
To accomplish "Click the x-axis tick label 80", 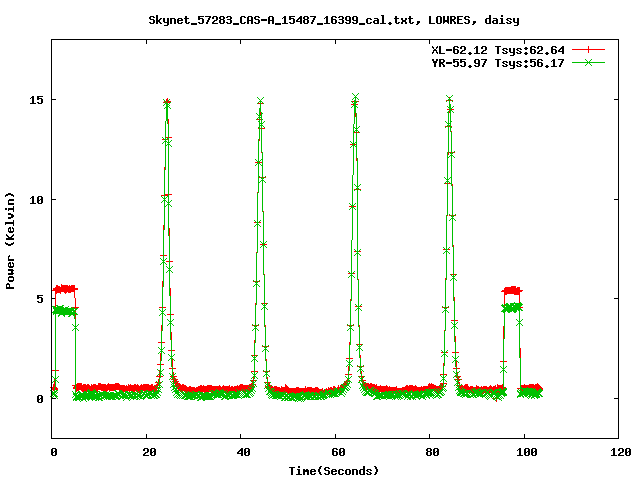I will tap(432, 452).
